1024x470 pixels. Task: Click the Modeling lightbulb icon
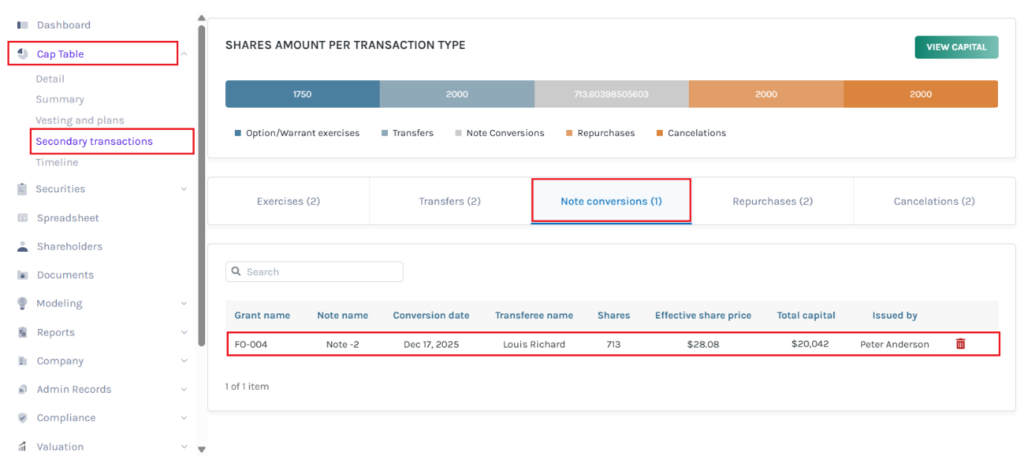click(22, 303)
